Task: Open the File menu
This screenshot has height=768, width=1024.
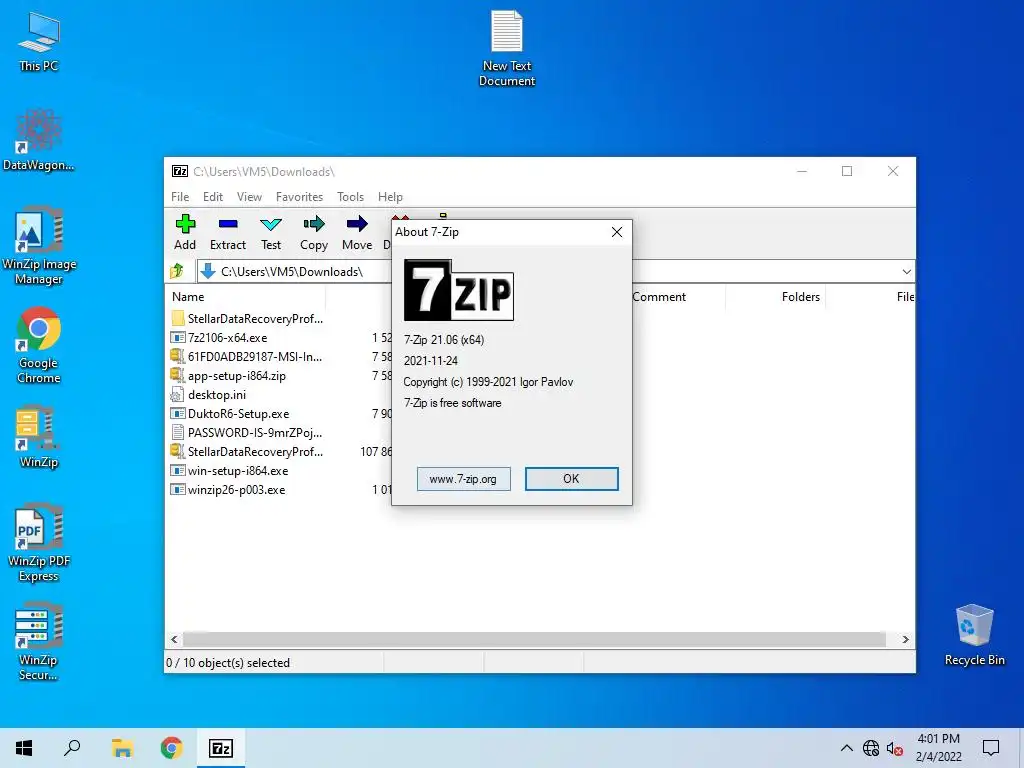Action: [180, 197]
